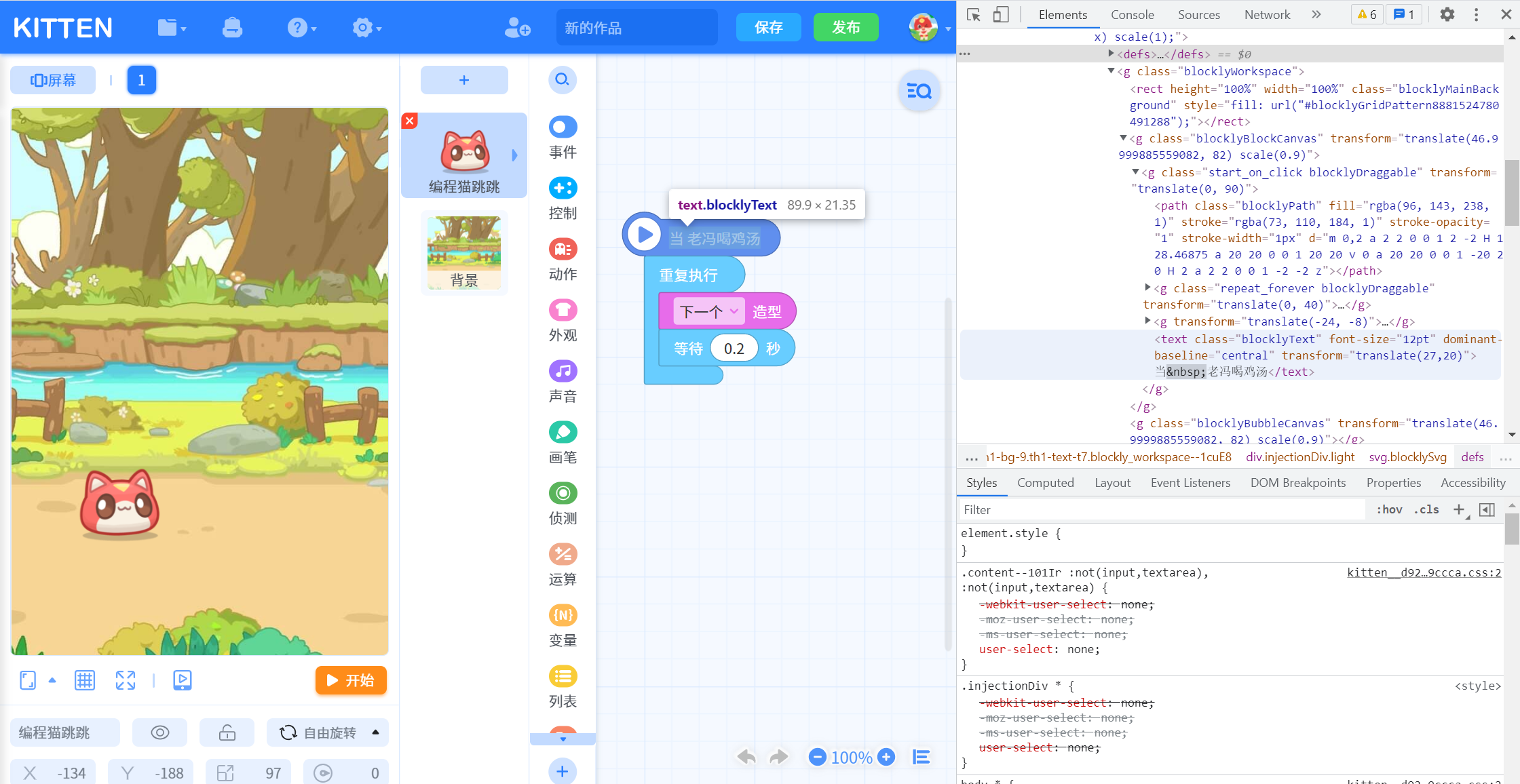Viewport: 1520px width, 784px height.
Task: Toggle the sprite lock icon
Action: [227, 732]
